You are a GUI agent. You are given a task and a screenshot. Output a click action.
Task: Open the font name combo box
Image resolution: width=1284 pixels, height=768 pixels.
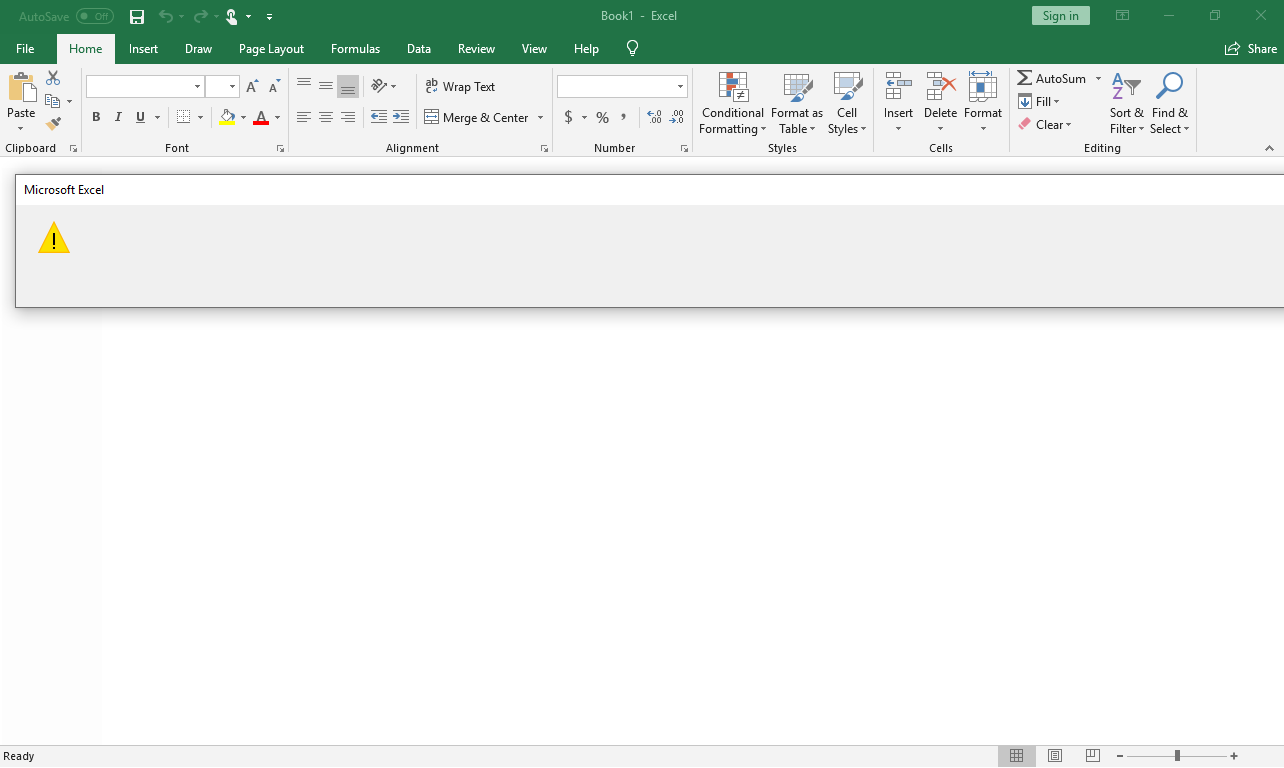145,87
